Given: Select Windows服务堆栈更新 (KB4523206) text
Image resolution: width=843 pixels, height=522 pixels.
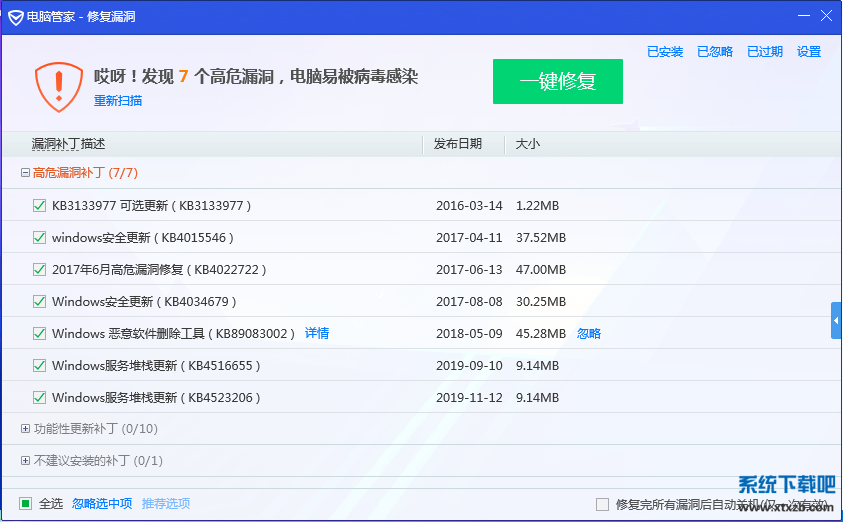Looking at the screenshot, I should [156, 398].
